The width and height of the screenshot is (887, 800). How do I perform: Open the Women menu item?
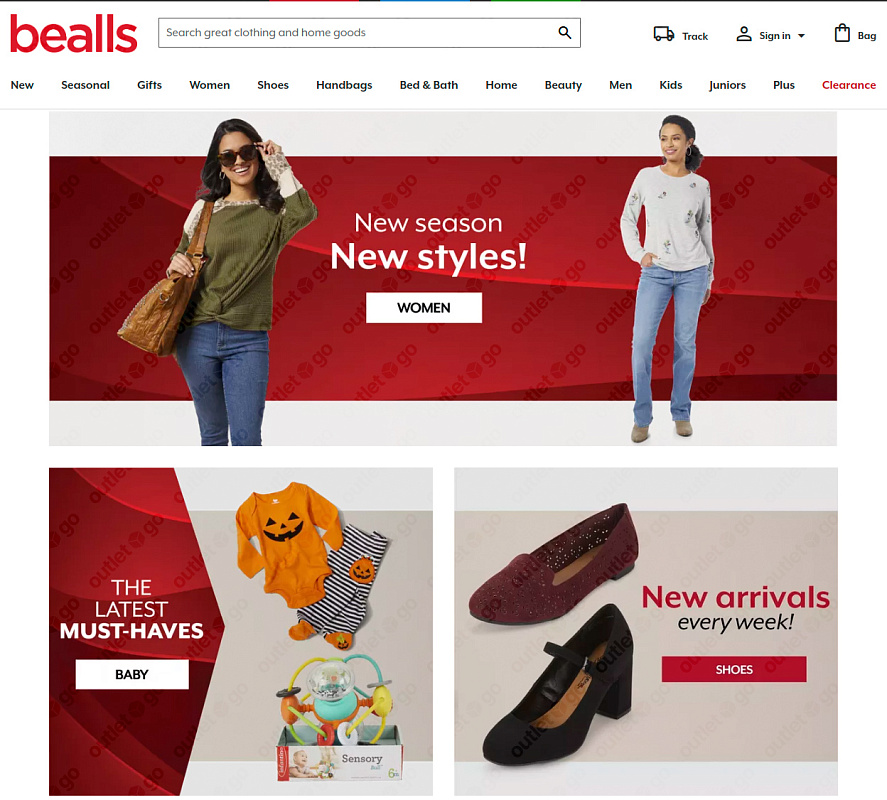click(x=209, y=85)
